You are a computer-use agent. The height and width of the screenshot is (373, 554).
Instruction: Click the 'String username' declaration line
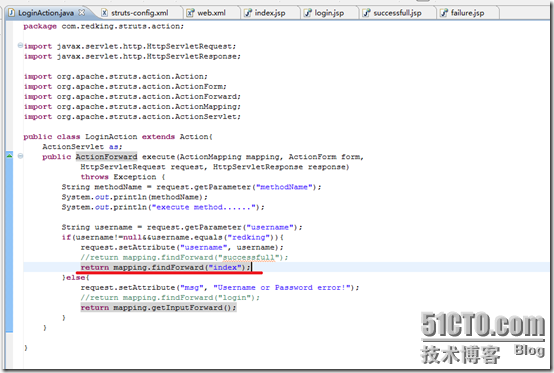point(182,227)
